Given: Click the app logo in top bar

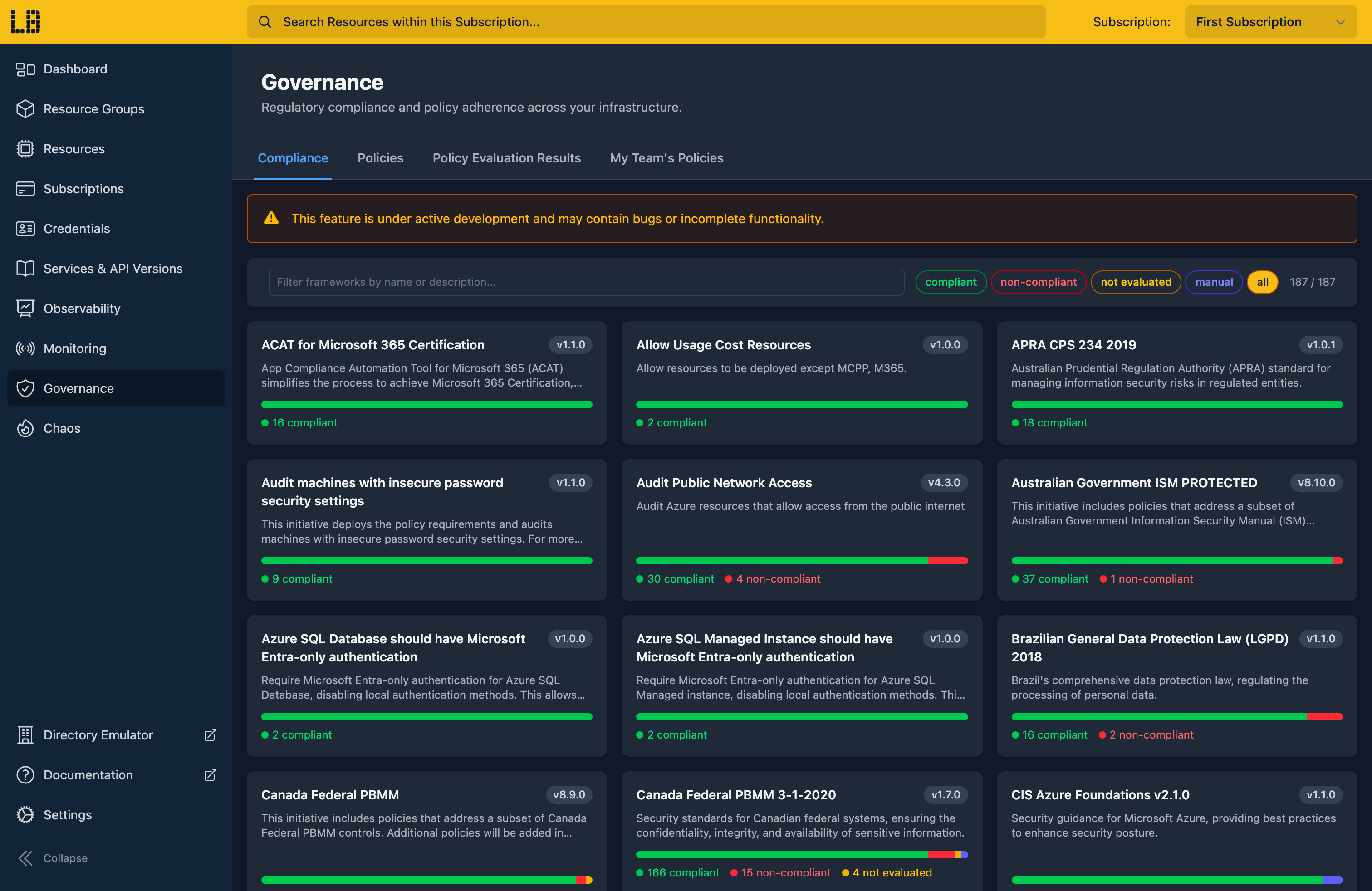Looking at the screenshot, I should click(25, 22).
